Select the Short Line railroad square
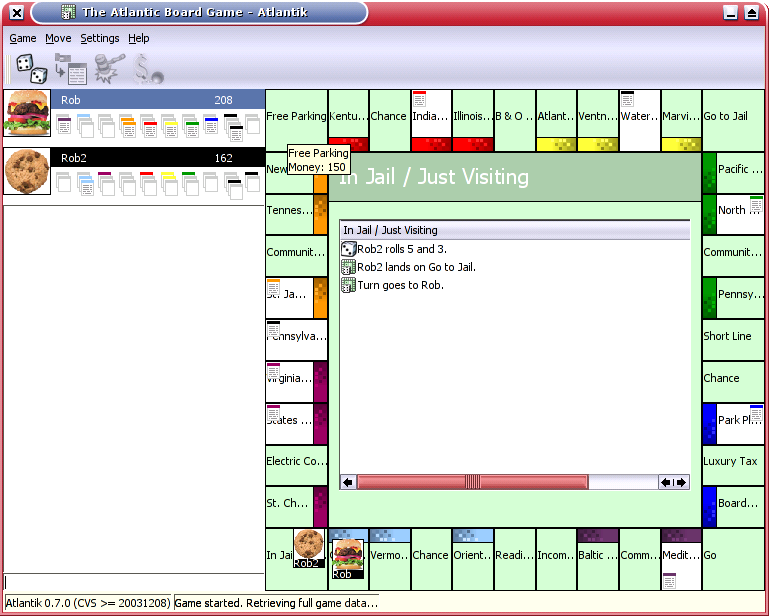This screenshot has width=769, height=616. tap(733, 340)
